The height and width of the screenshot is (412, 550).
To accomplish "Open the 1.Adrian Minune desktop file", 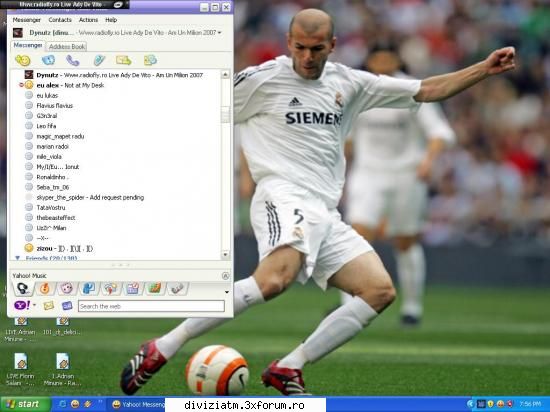I will tap(62, 369).
